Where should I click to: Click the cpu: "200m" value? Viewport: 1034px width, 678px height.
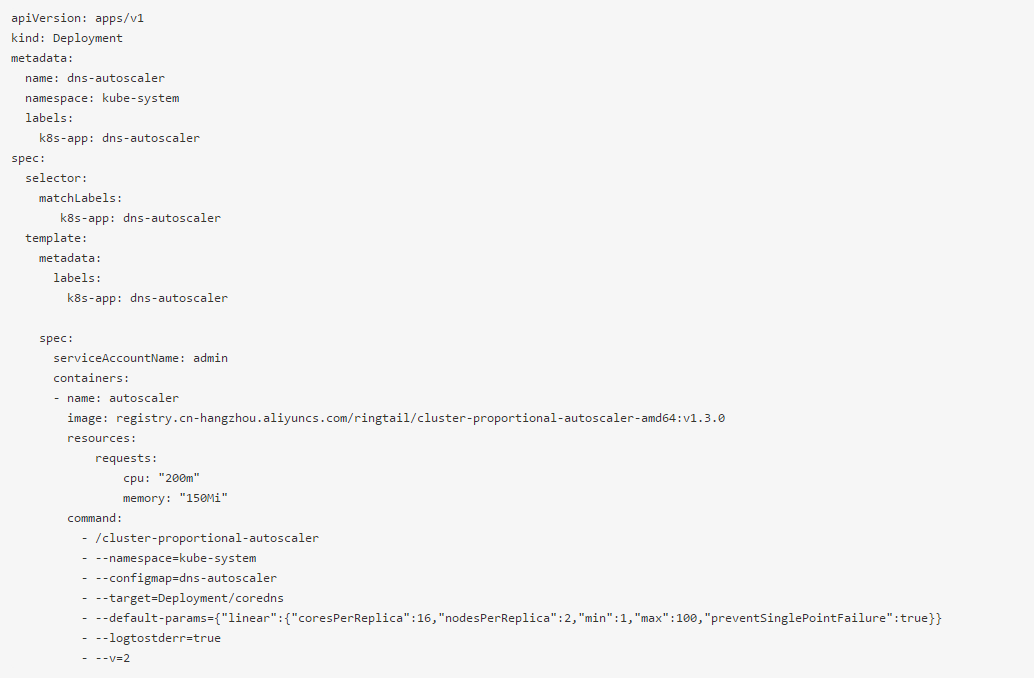(179, 478)
